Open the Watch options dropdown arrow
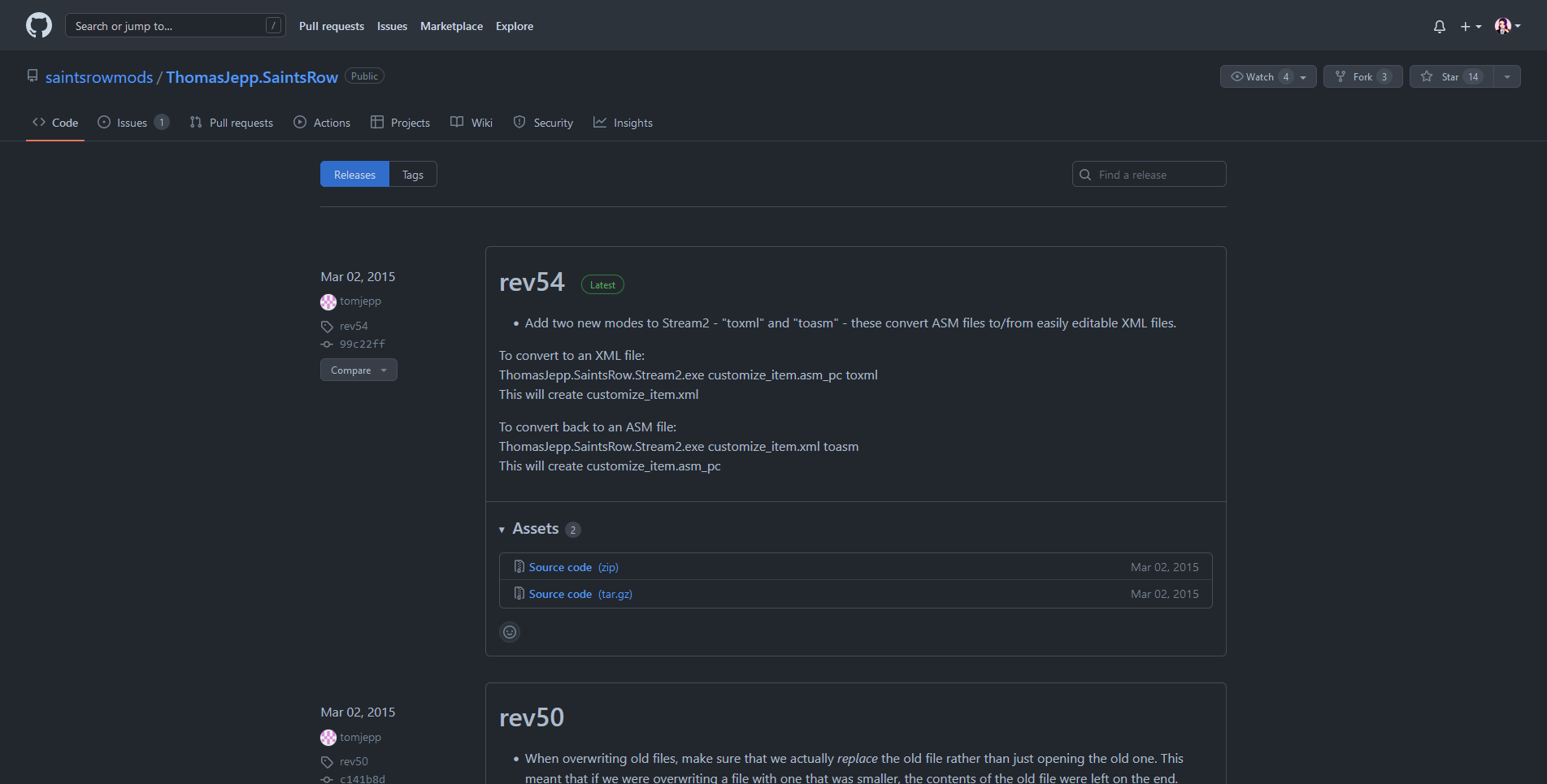 pos(1304,76)
